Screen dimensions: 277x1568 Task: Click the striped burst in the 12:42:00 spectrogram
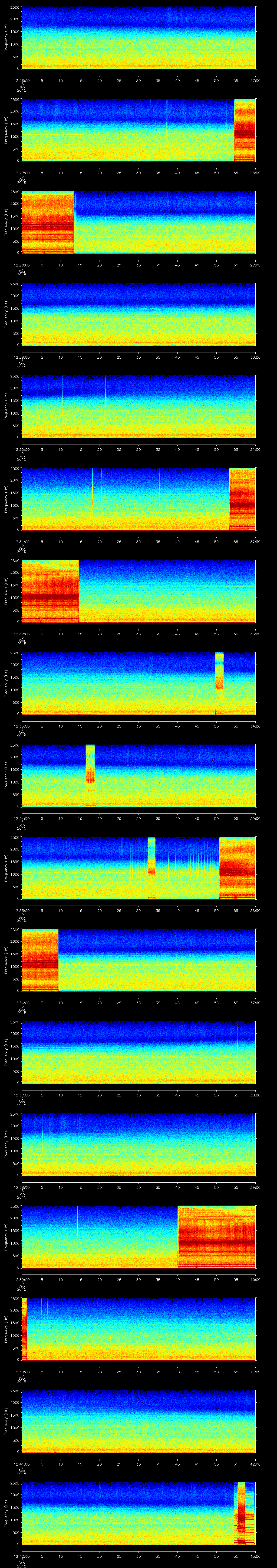242,1513
